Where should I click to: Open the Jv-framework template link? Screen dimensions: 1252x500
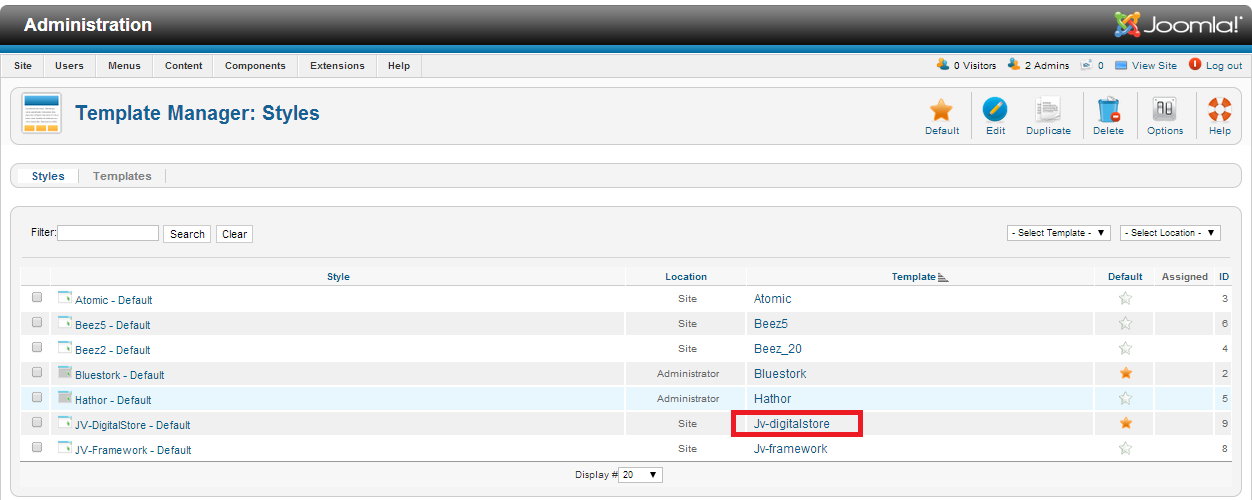coord(791,449)
